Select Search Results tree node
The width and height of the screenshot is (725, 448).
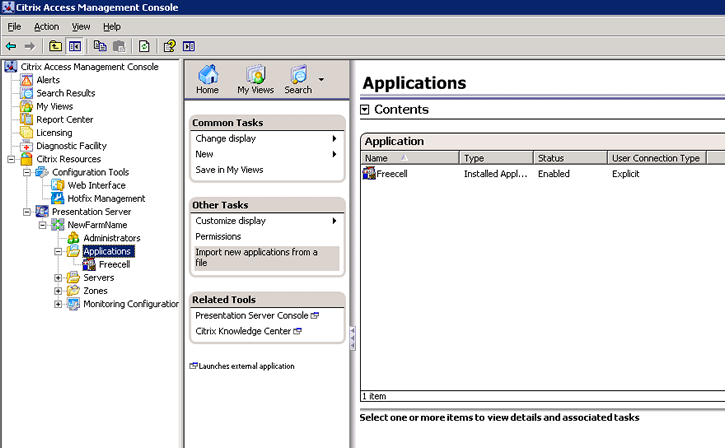(x=66, y=93)
